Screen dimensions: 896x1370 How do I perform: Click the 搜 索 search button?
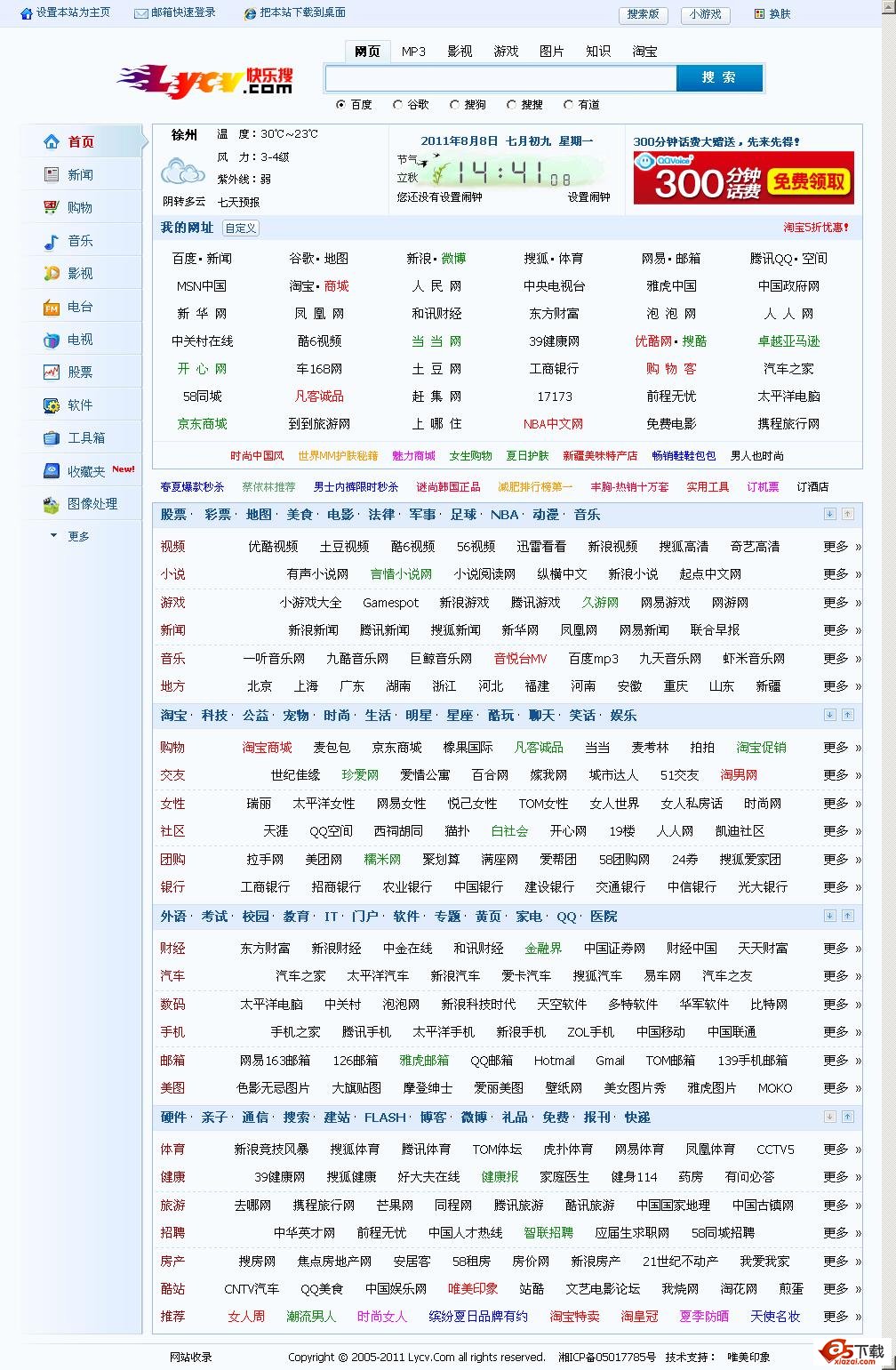pyautogui.click(x=719, y=78)
